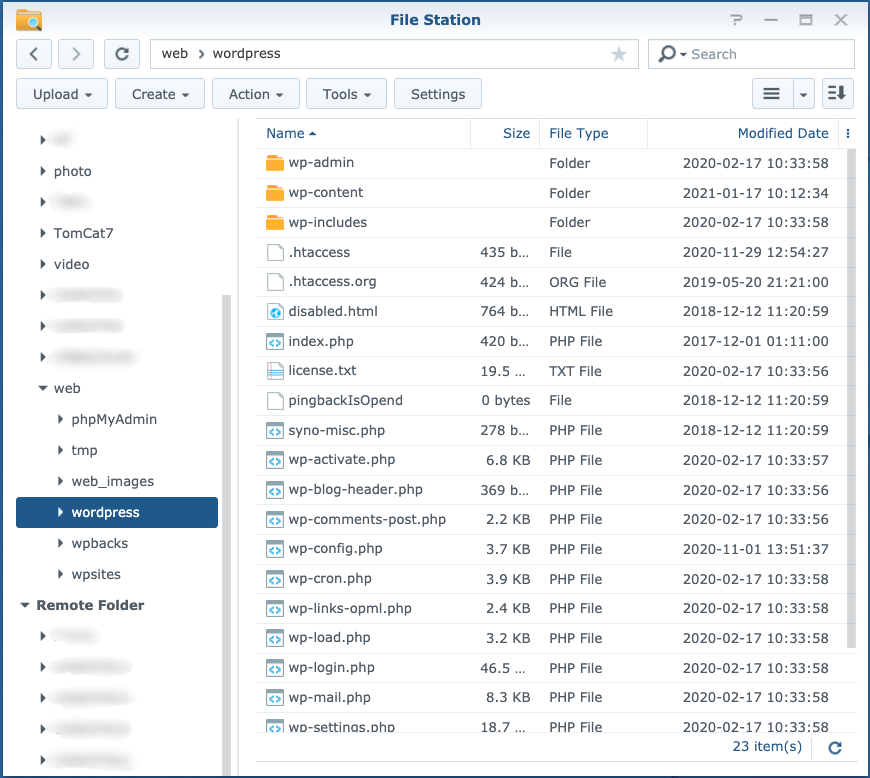Collapse the Remote Folder section
870x778 pixels.
click(x=25, y=605)
